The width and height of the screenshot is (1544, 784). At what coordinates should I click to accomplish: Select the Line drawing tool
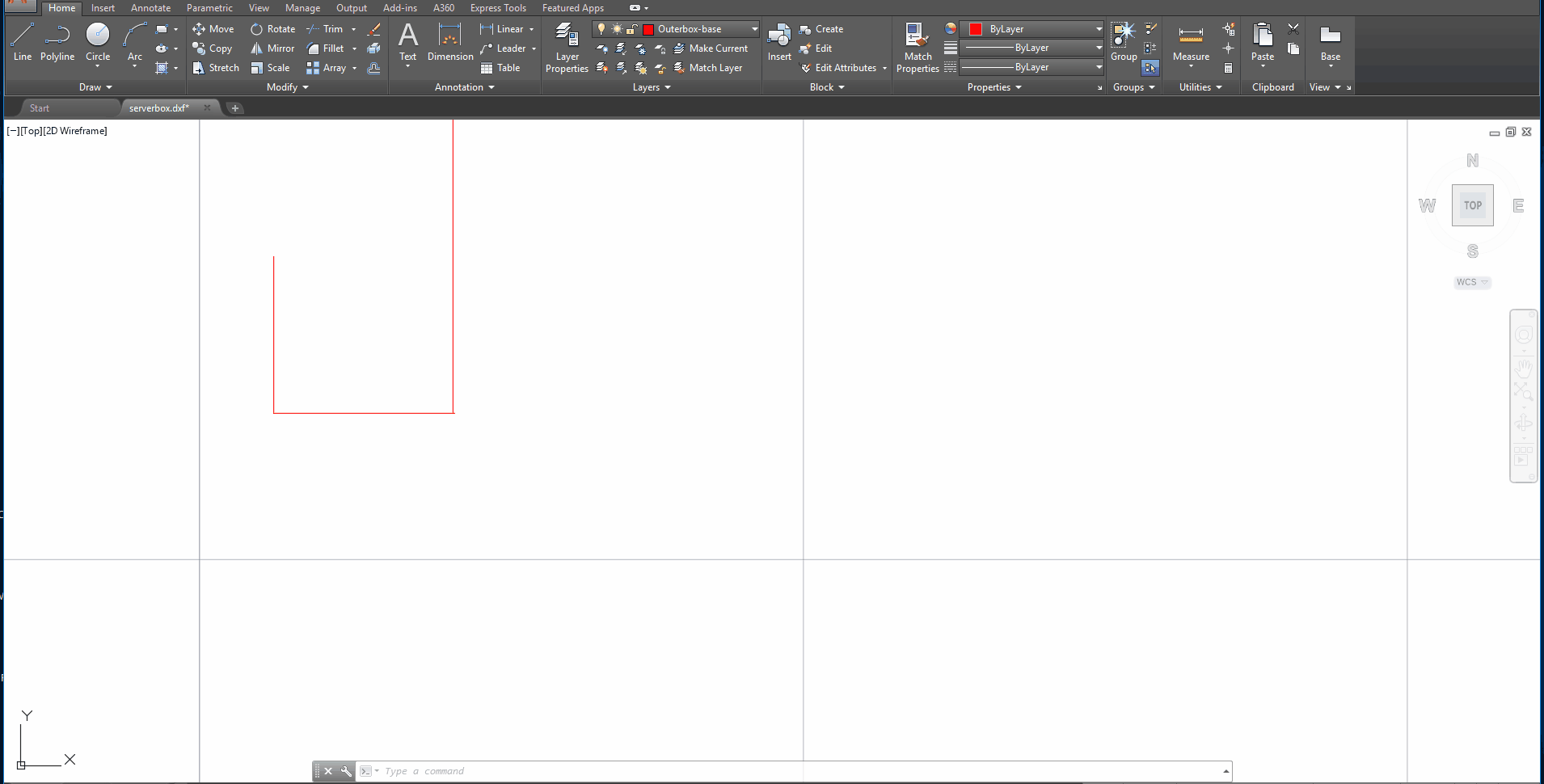point(23,42)
